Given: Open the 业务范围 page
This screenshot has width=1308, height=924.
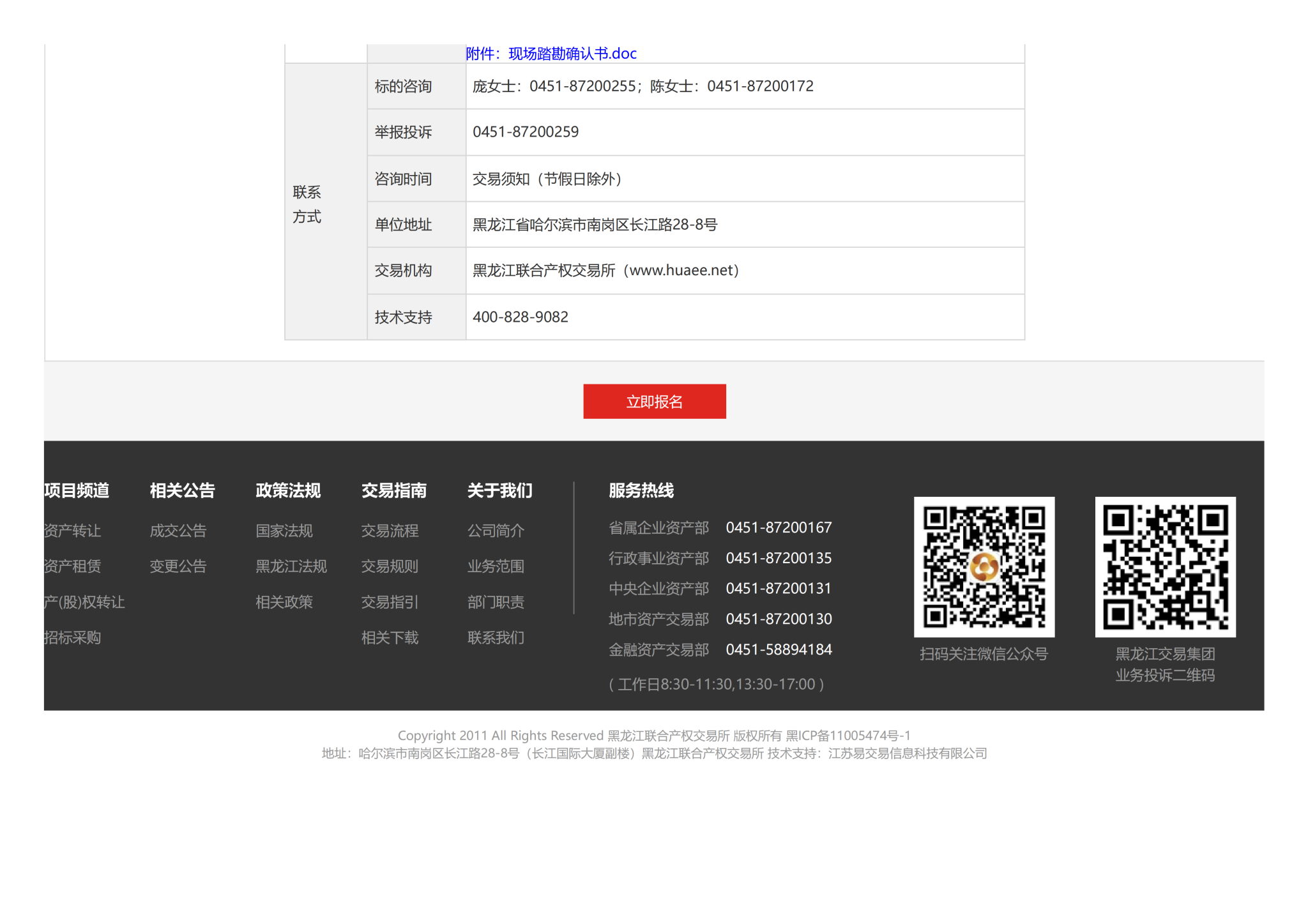Looking at the screenshot, I should pos(496,566).
